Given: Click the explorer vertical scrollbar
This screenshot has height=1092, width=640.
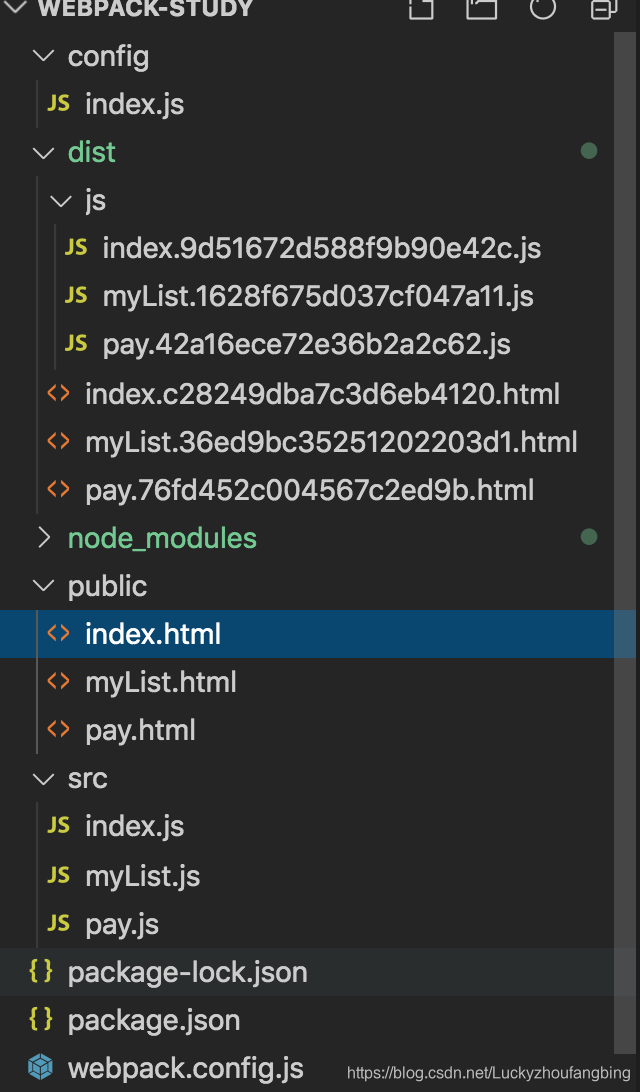Looking at the screenshot, I should [x=625, y=543].
